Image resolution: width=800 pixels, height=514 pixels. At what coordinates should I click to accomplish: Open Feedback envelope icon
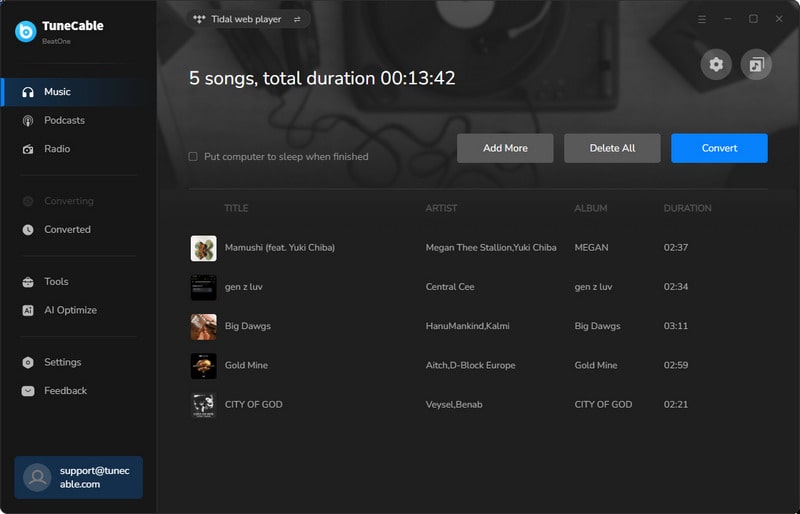pos(28,391)
